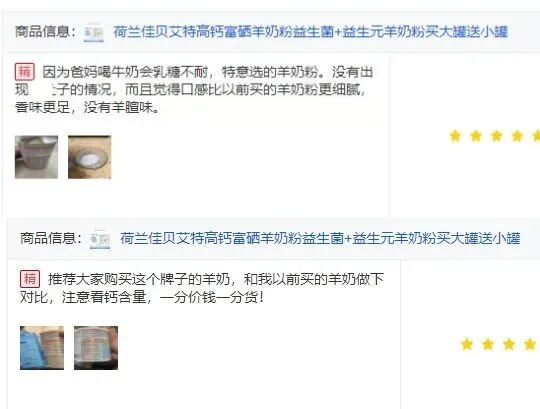Open second review's blue package photo
540x409 pixels.
pos(42,348)
